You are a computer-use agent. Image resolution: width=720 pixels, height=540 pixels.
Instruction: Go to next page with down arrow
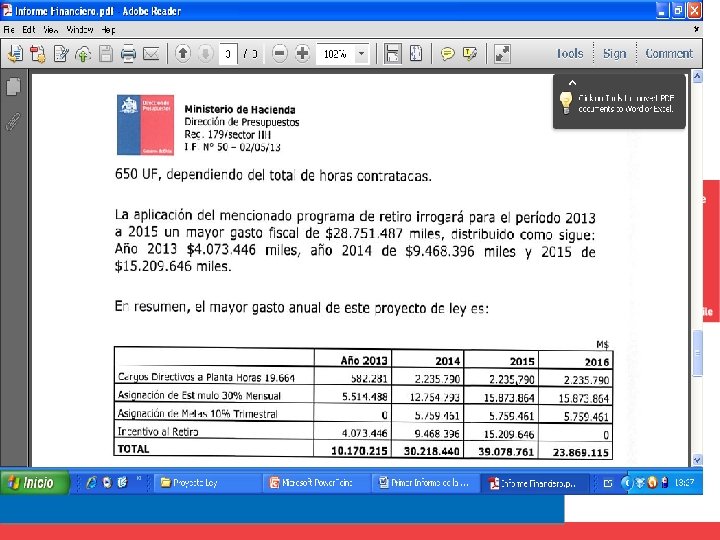[x=205, y=54]
